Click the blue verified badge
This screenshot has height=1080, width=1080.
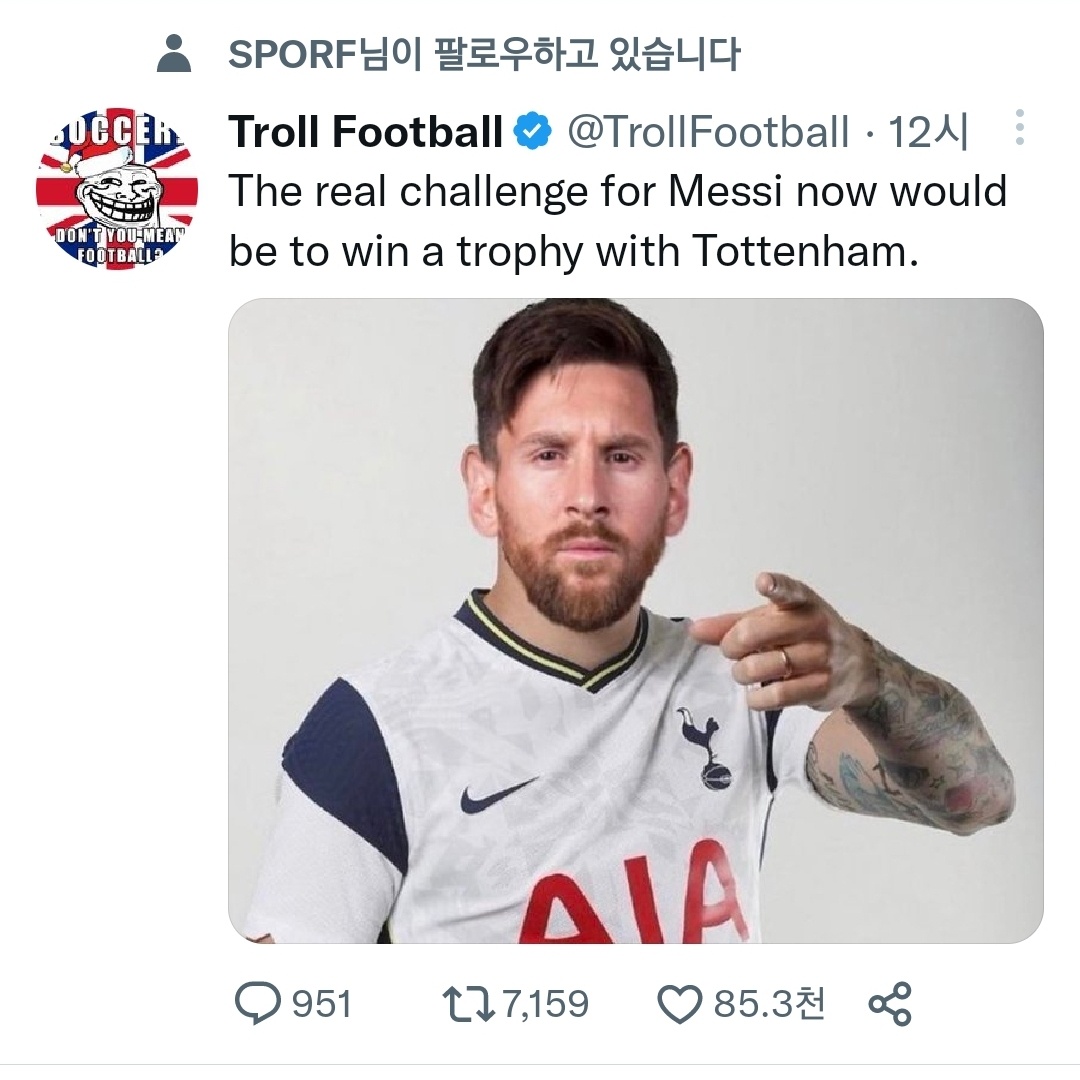click(533, 131)
